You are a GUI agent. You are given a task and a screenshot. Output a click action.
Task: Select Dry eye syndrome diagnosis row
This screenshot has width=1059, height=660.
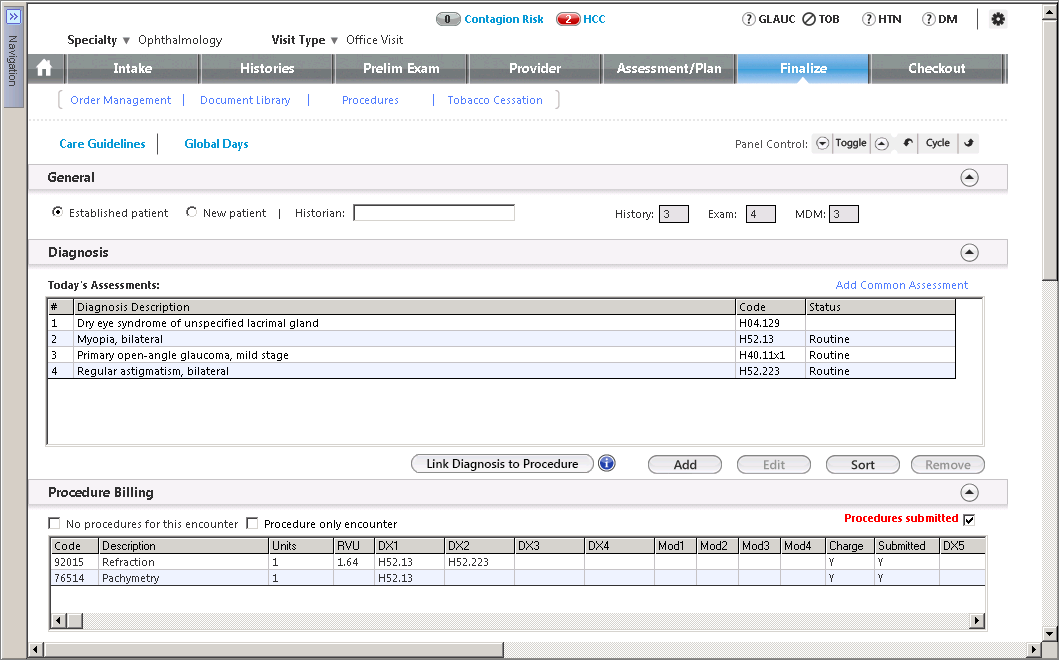(501, 323)
